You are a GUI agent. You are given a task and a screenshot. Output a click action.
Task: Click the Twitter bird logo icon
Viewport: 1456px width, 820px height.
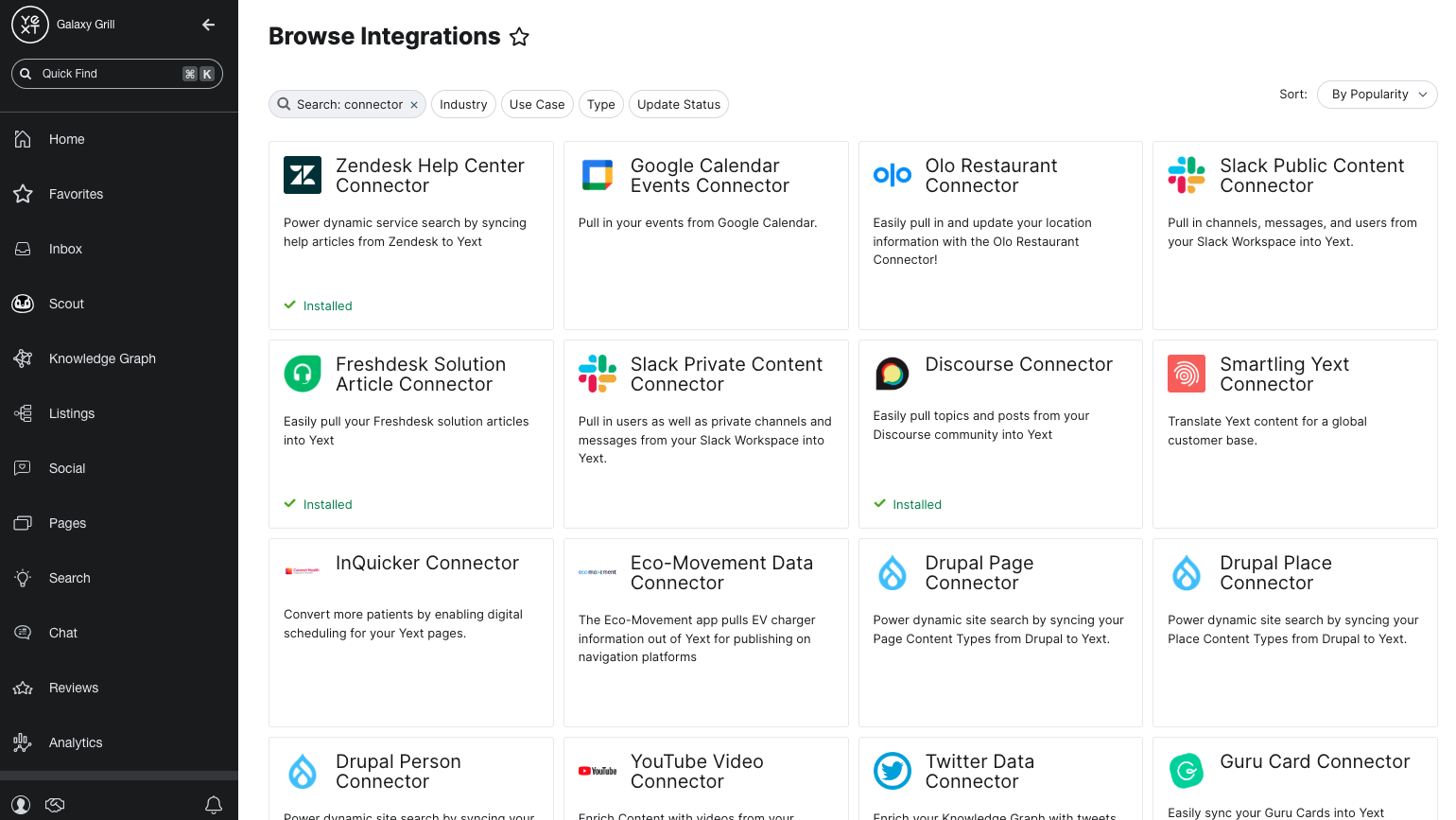click(x=893, y=771)
